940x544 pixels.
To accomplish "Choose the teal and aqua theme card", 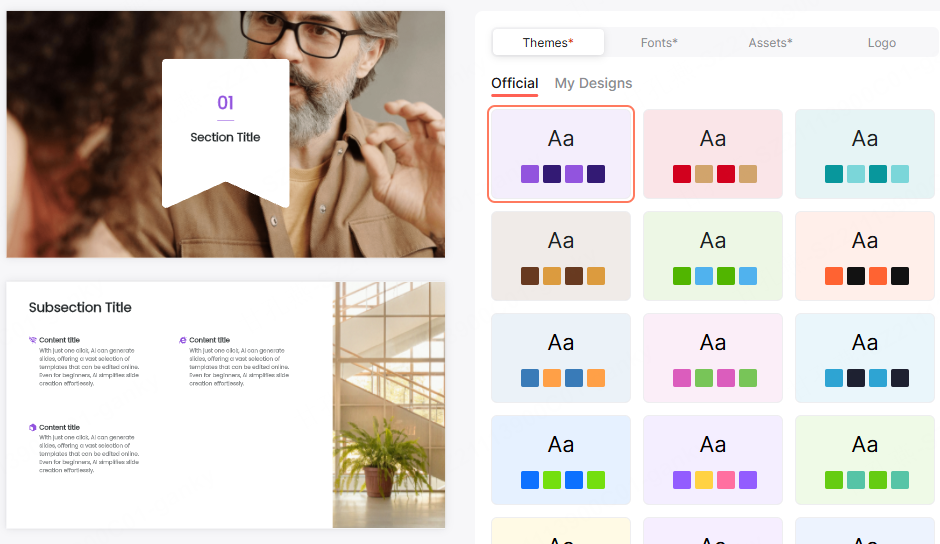I will click(x=864, y=154).
